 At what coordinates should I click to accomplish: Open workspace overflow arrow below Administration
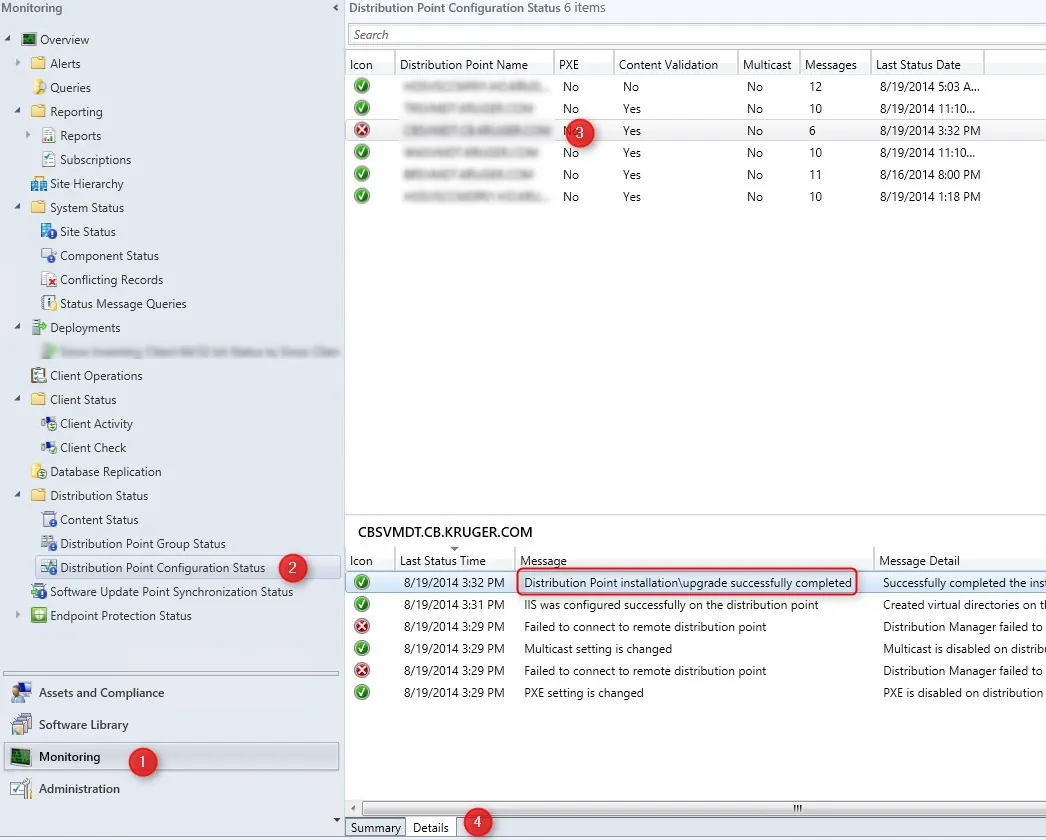(x=336, y=820)
